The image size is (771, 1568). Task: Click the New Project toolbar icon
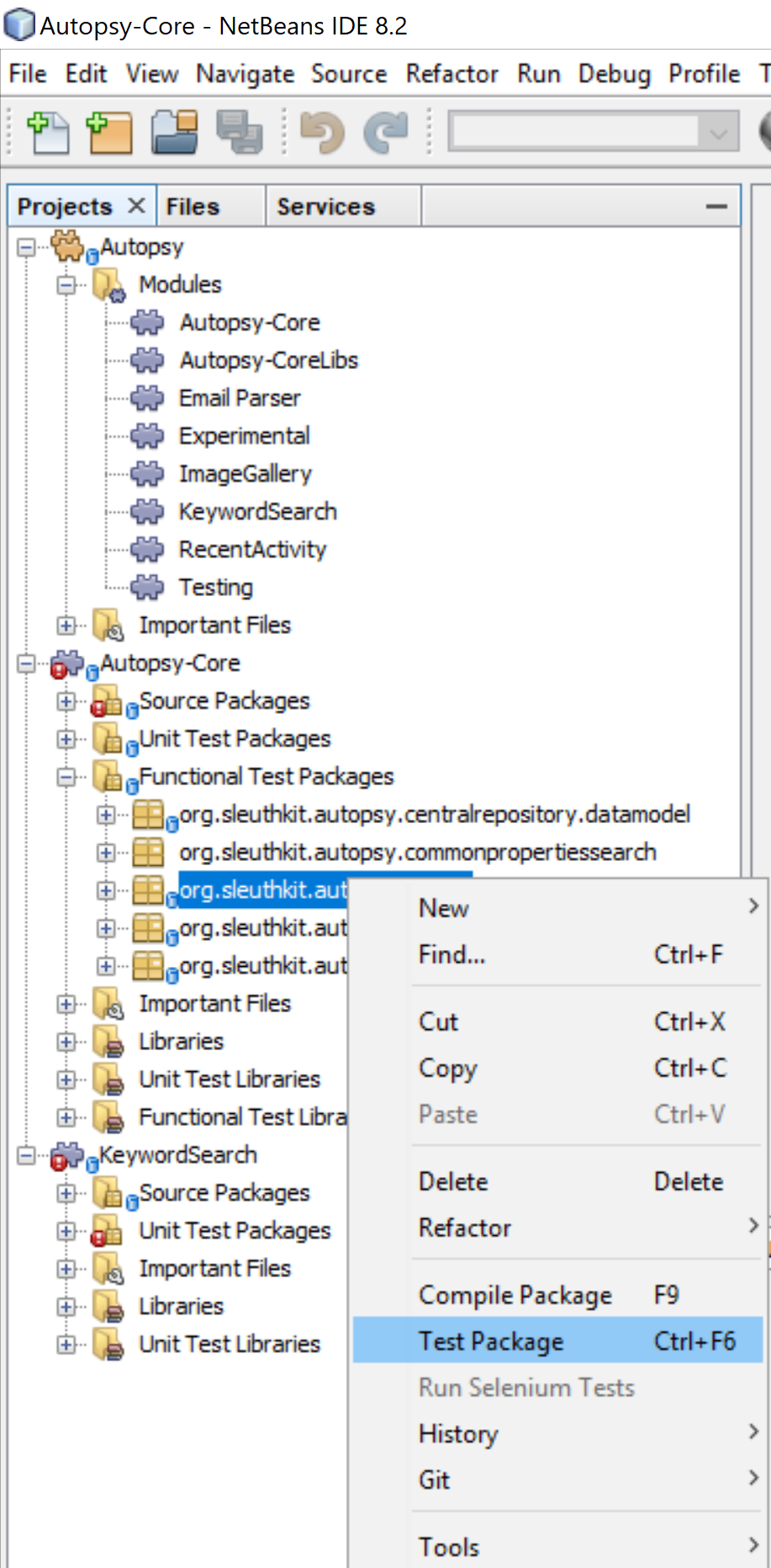pyautogui.click(x=110, y=133)
